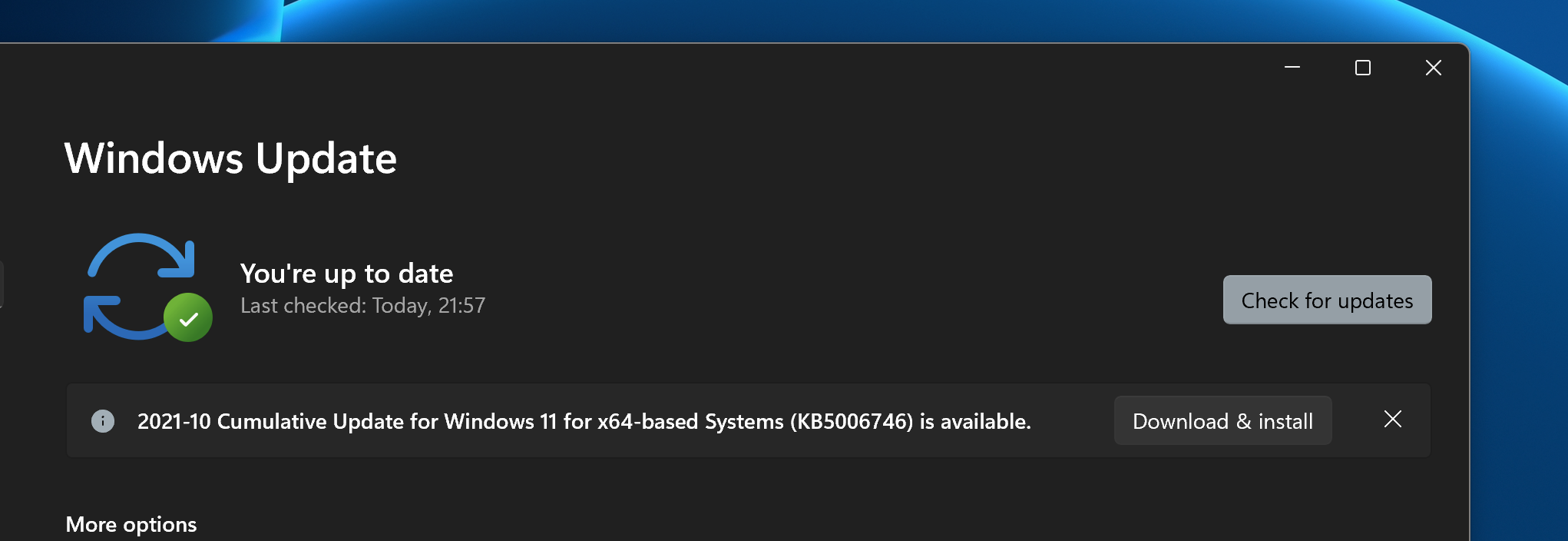Expand the More options section
The image size is (1568, 541).
(x=131, y=524)
